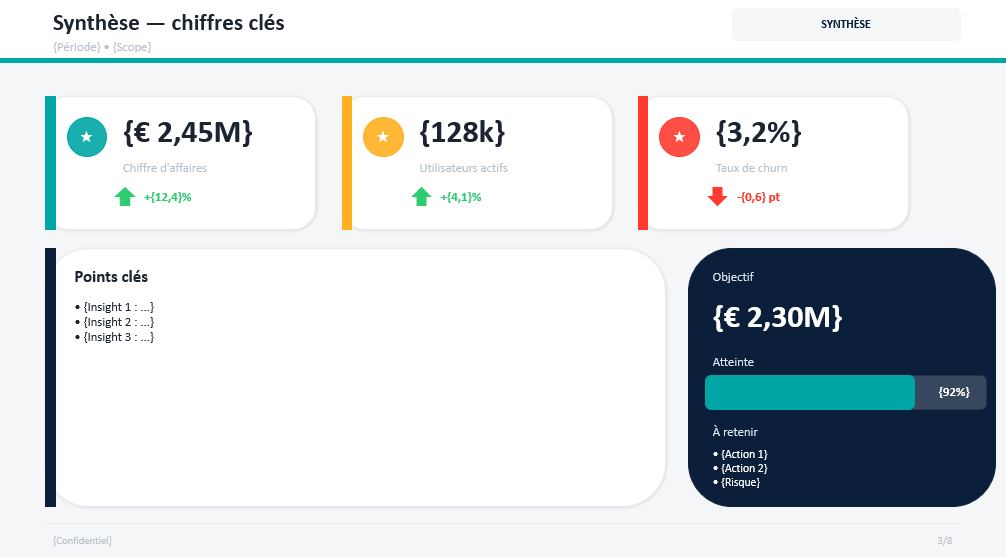Click the red star icon for Taux de churn
1006x557 pixels.
point(680,137)
